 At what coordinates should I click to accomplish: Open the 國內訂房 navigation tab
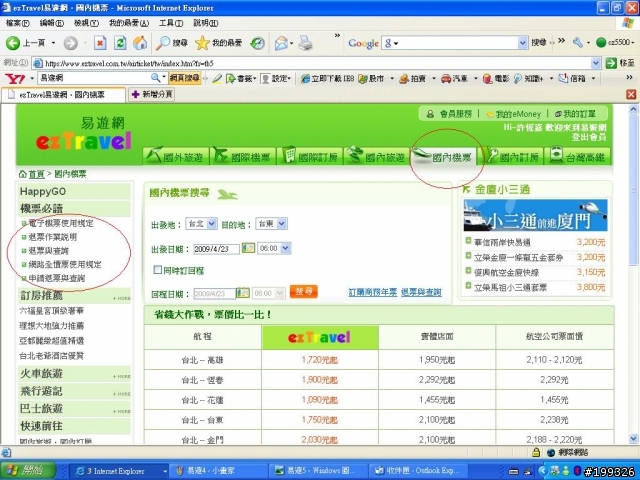(513, 156)
